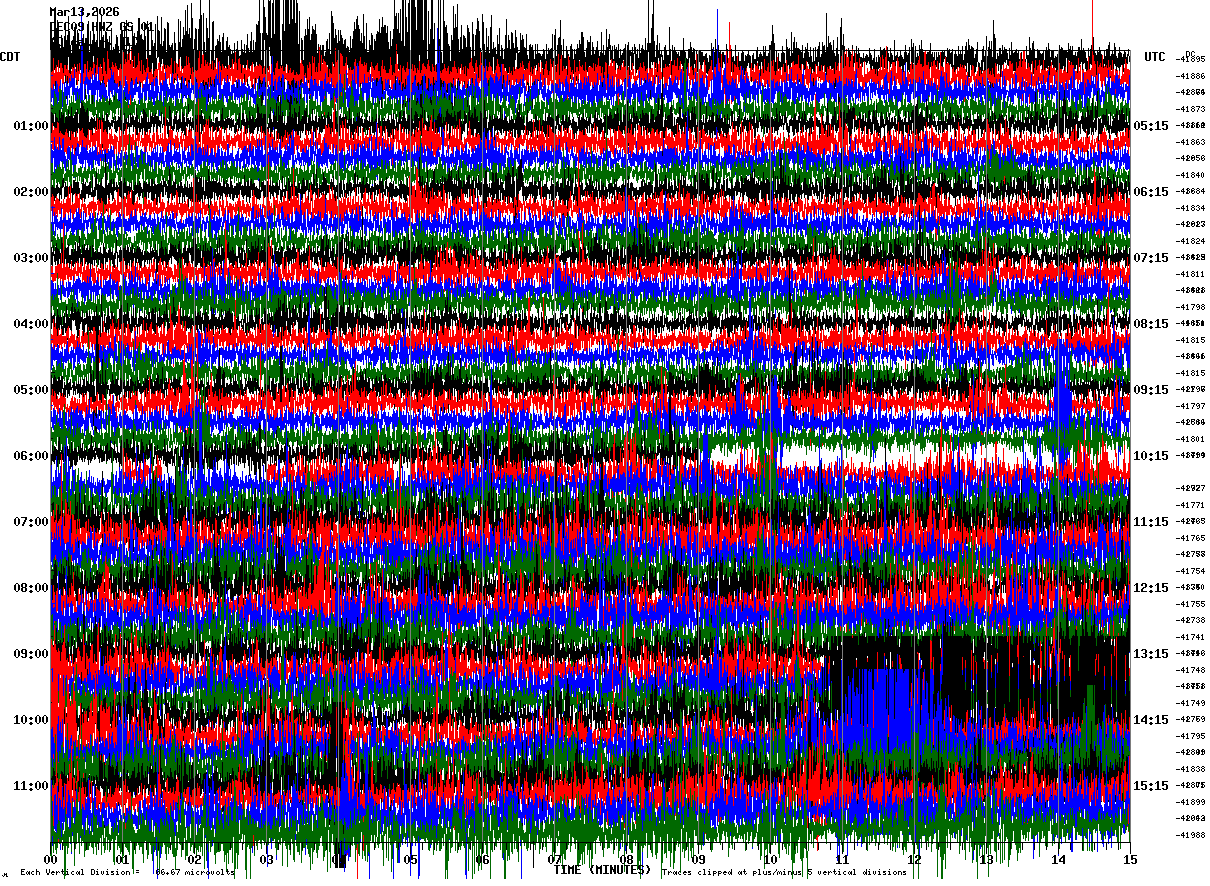This screenshot has width=1210, height=886.
Task: Click minute tick 10 on time axis
Action: tap(771, 859)
